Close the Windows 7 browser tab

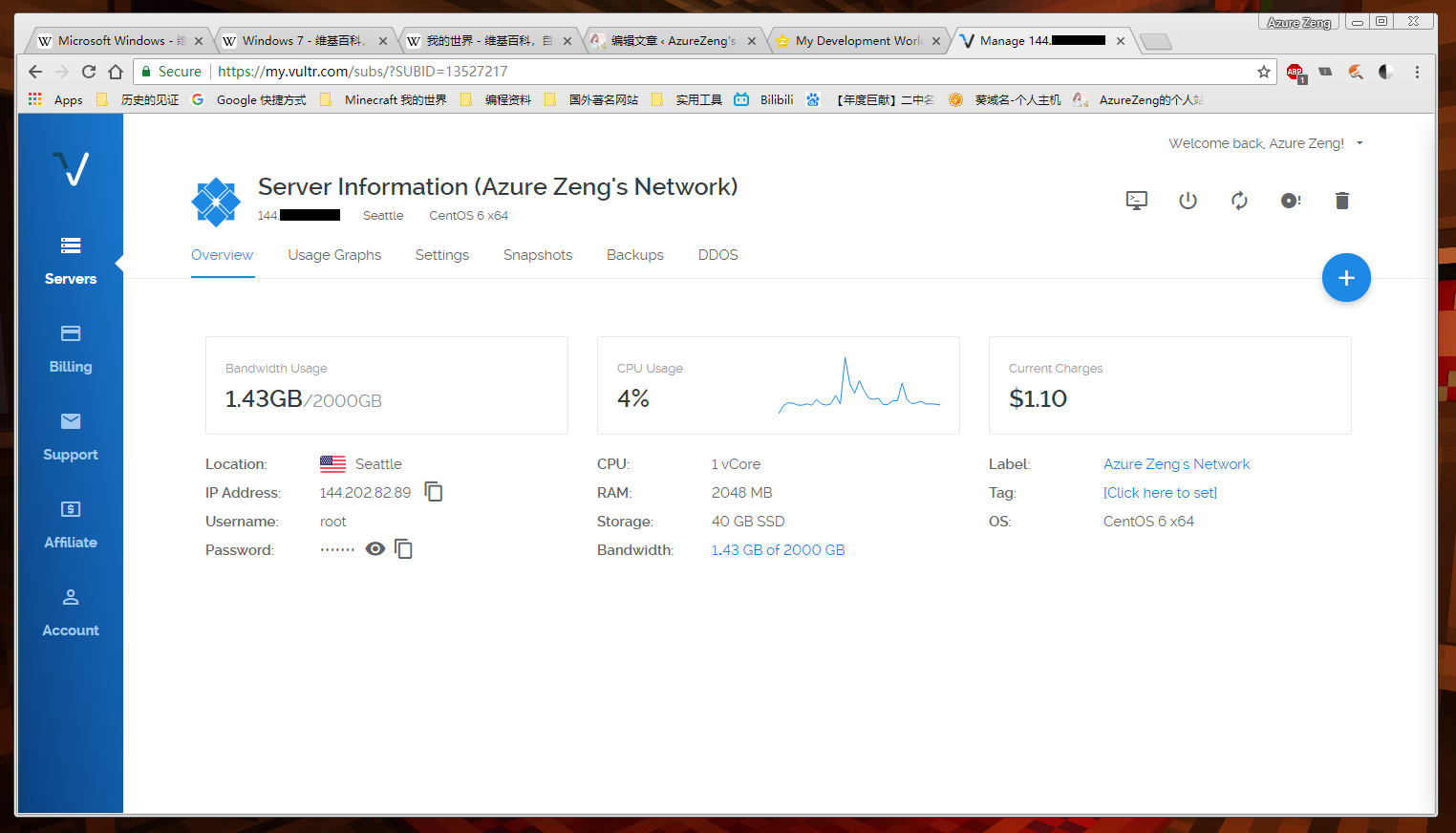coord(383,41)
